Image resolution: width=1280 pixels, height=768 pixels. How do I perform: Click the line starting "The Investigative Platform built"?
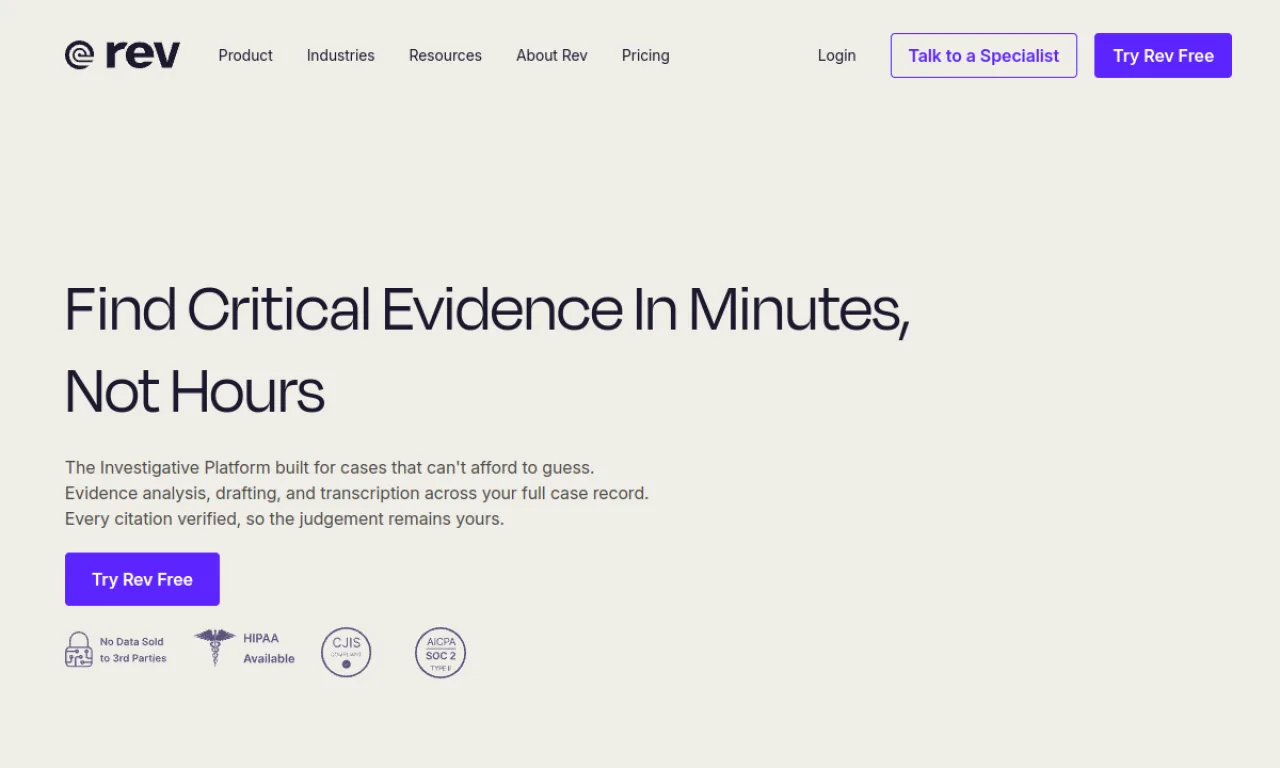pos(330,467)
